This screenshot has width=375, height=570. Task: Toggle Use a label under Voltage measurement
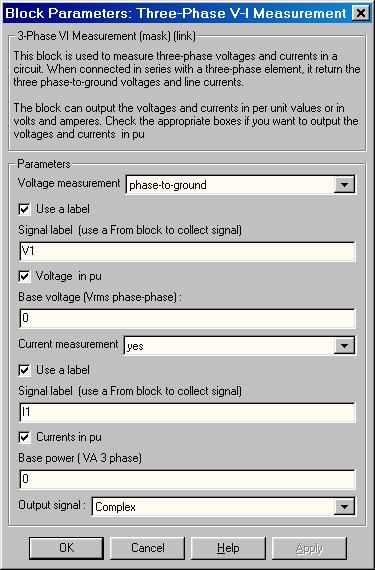tap(24, 209)
